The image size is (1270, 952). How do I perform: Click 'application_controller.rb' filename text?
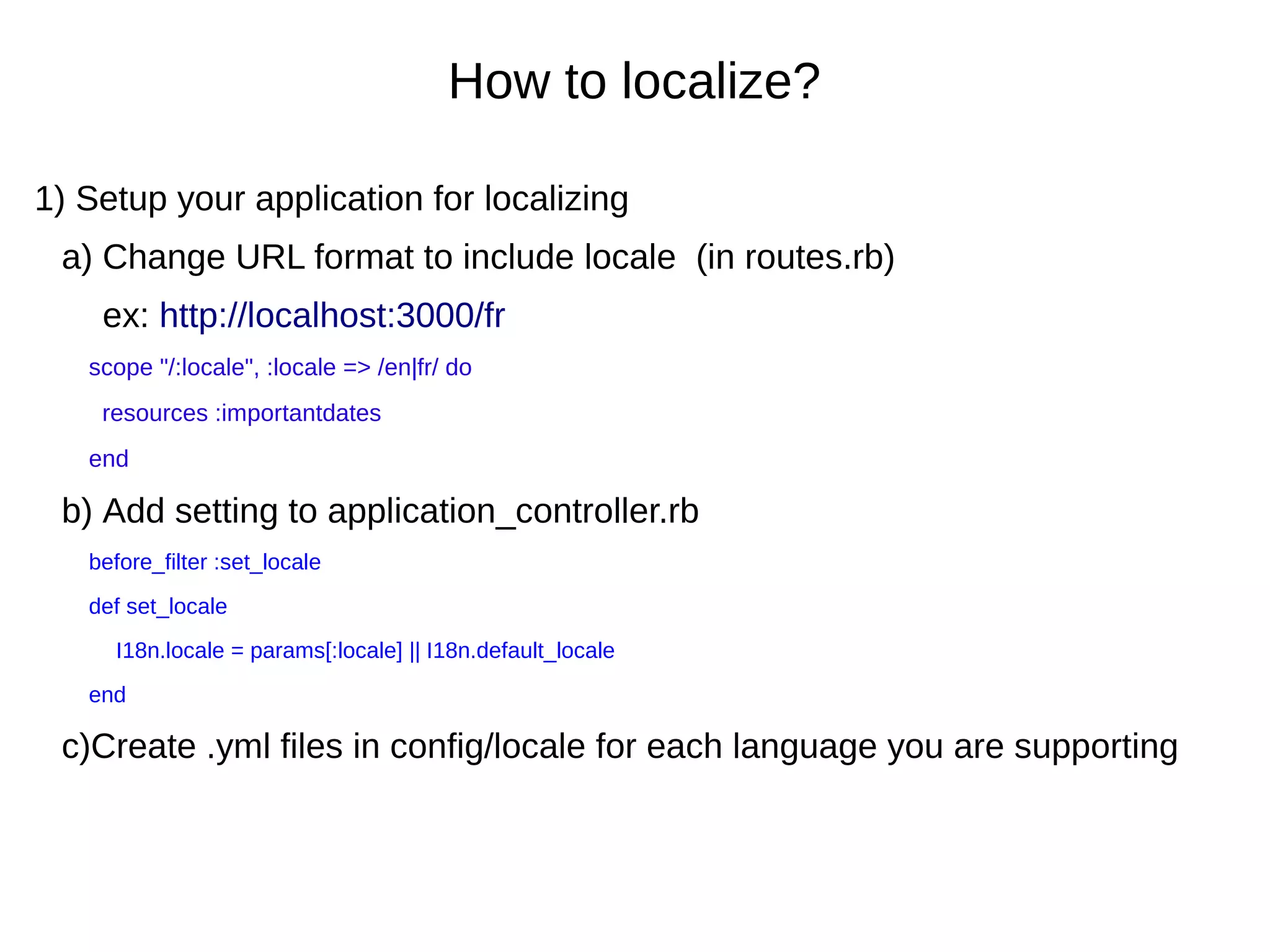point(513,512)
